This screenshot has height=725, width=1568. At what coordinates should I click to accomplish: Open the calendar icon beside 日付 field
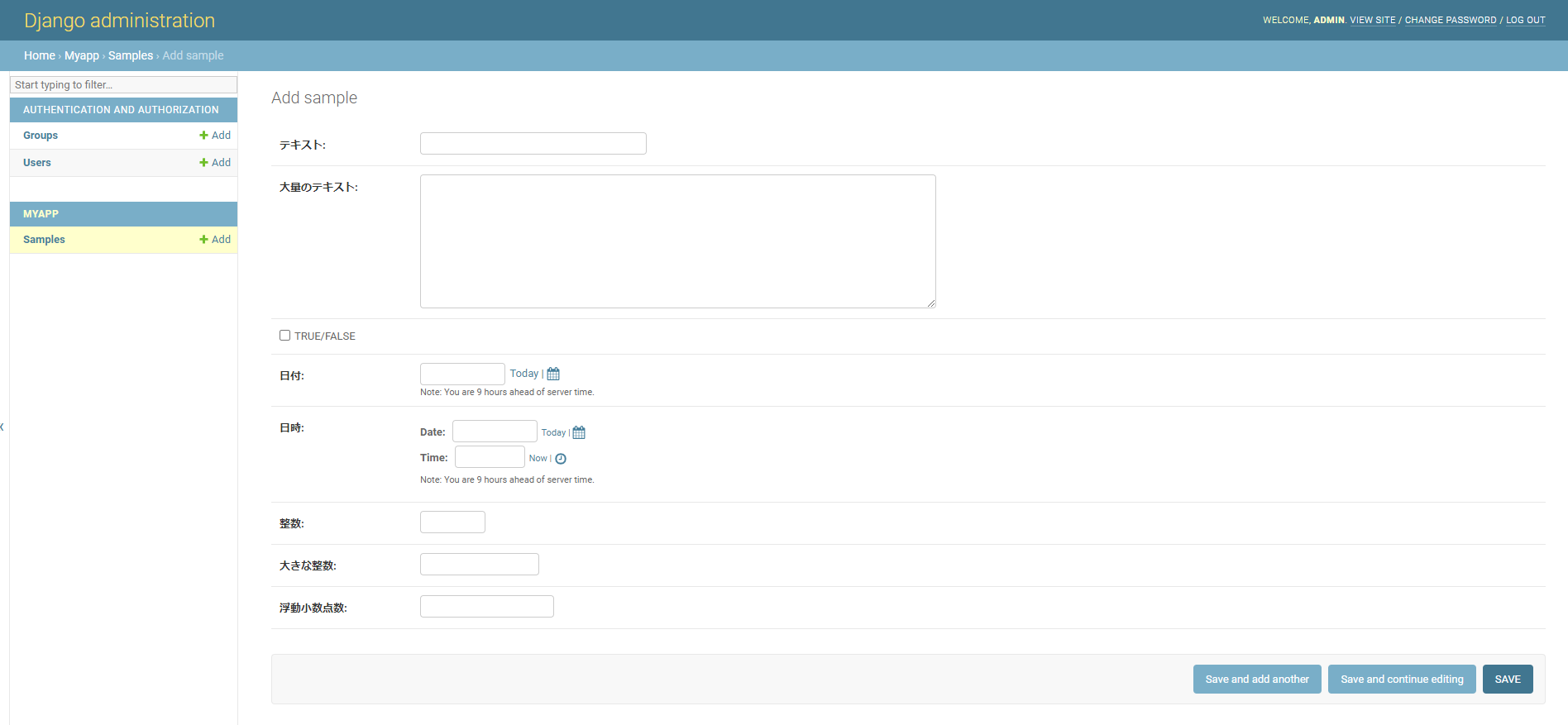[x=553, y=374]
